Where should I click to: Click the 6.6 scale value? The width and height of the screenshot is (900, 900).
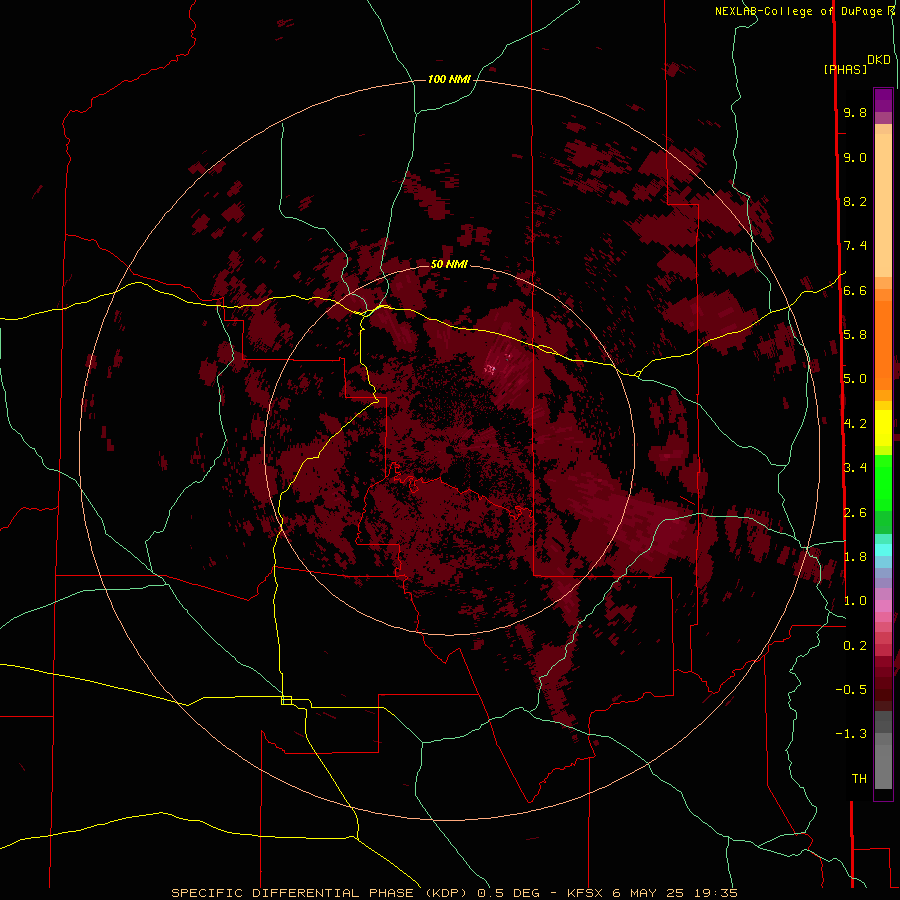[855, 290]
